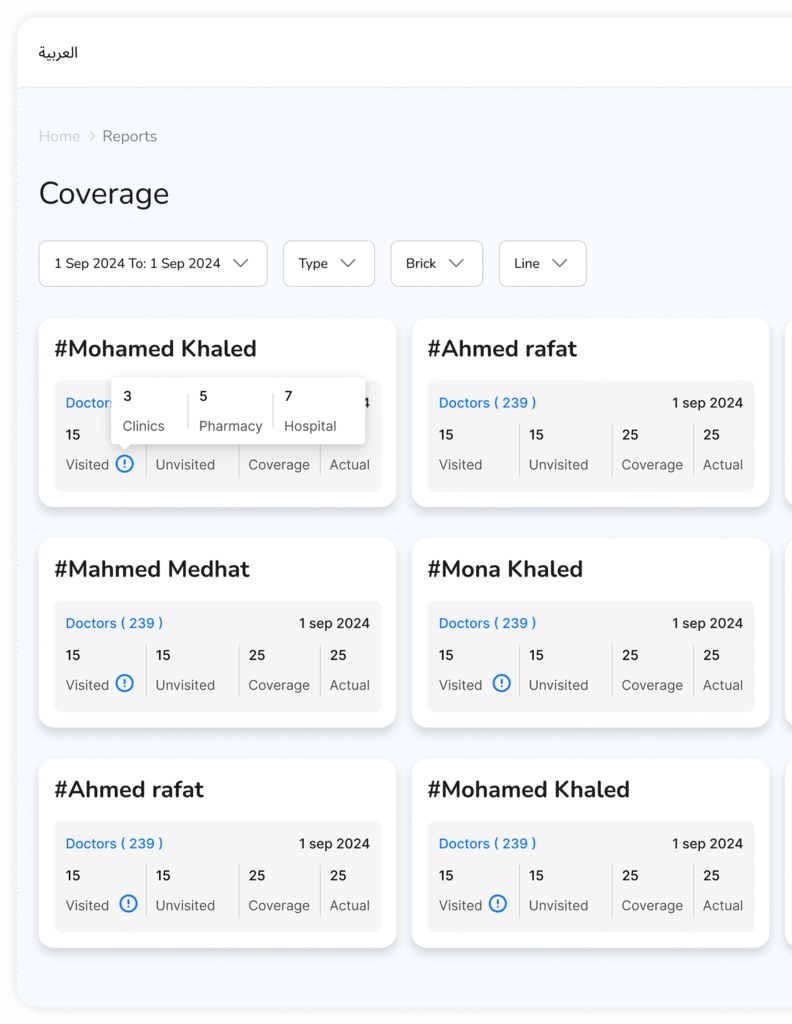Click the info icon in Mahmed Medhat card
Image resolution: width=792 pixels, height=1024 pixels.
click(x=125, y=684)
